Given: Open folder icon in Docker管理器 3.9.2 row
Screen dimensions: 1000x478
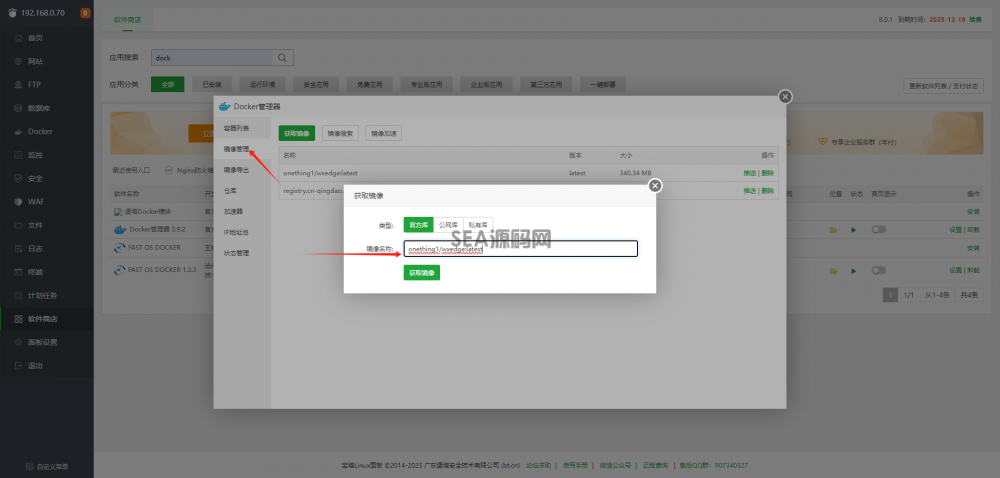Looking at the screenshot, I should click(833, 230).
